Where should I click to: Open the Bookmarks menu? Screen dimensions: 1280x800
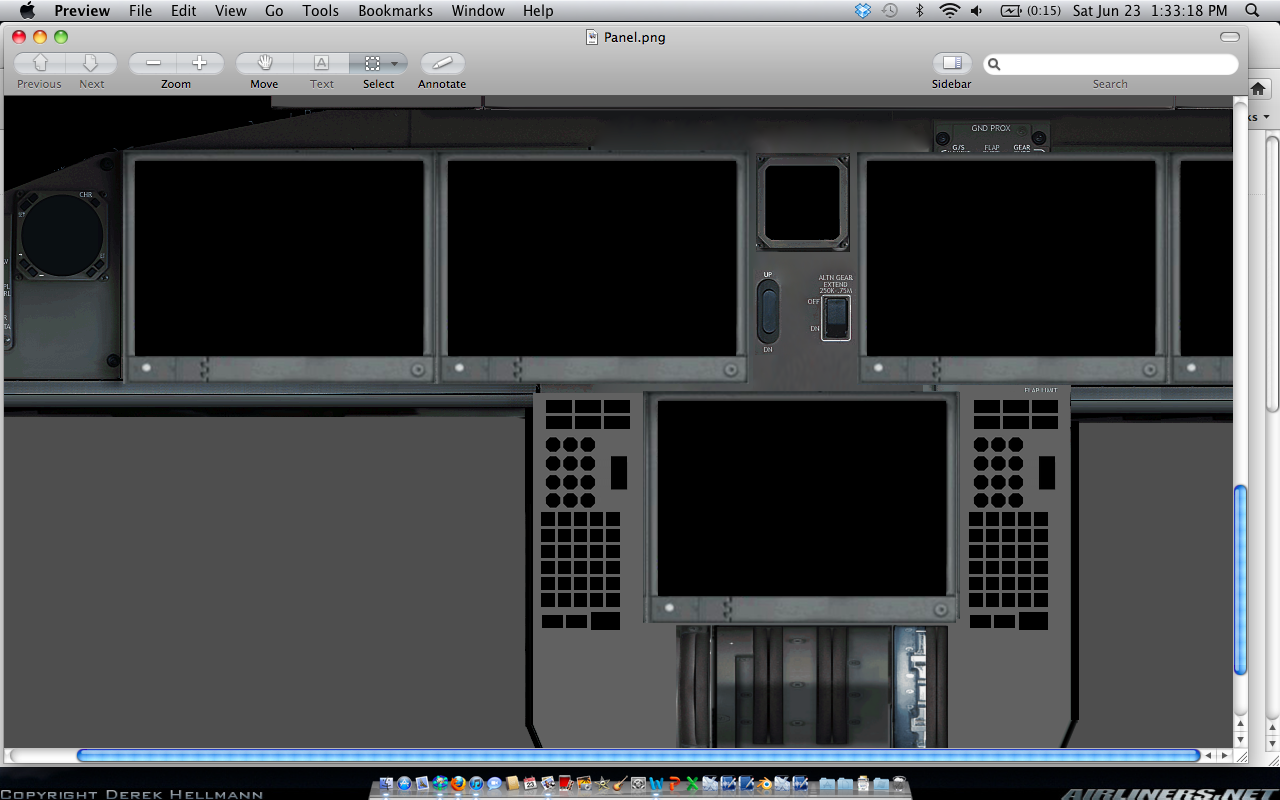coord(395,11)
